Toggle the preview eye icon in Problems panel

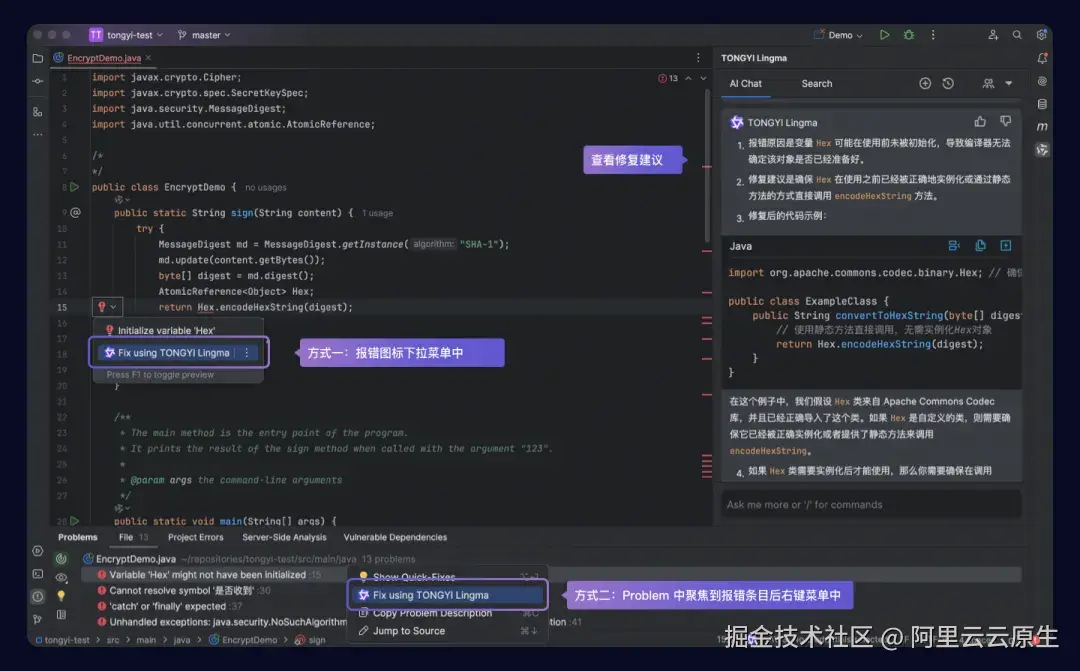coord(61,577)
